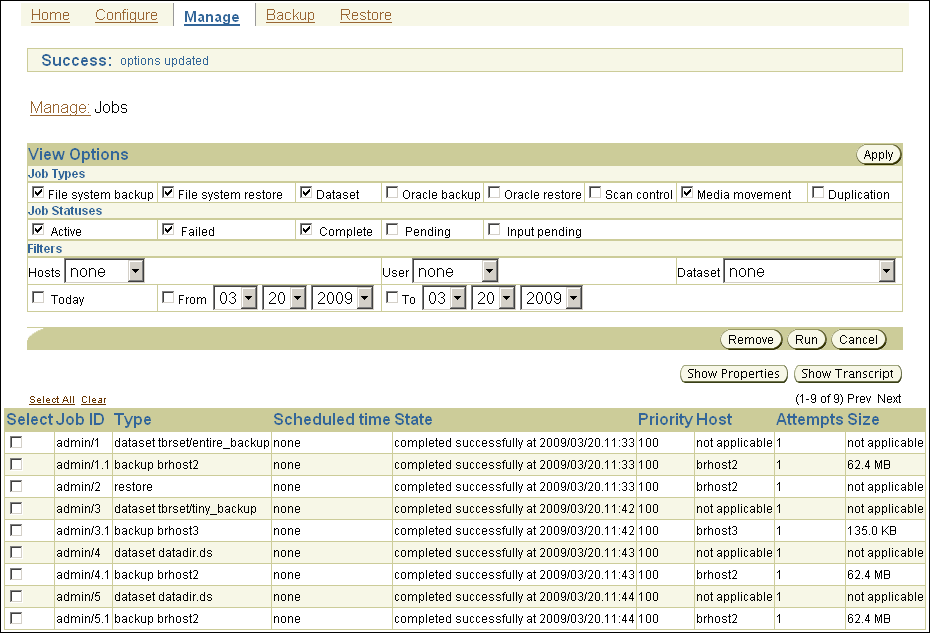Click 'dataset tbrset/entire_backup' type cell
Viewport: 930px width, 633px height.
[192, 443]
